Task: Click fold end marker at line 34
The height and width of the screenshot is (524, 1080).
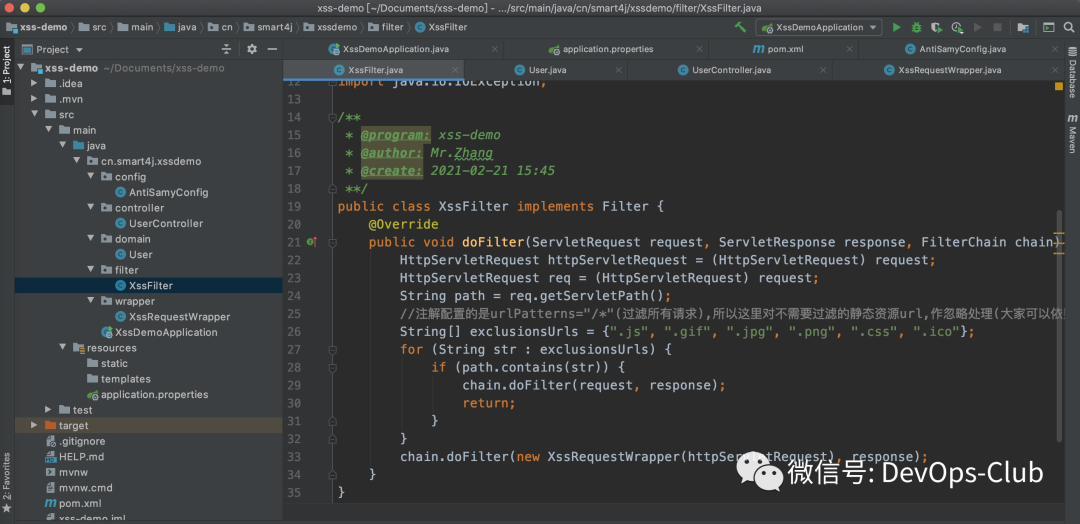Action: tap(332, 474)
